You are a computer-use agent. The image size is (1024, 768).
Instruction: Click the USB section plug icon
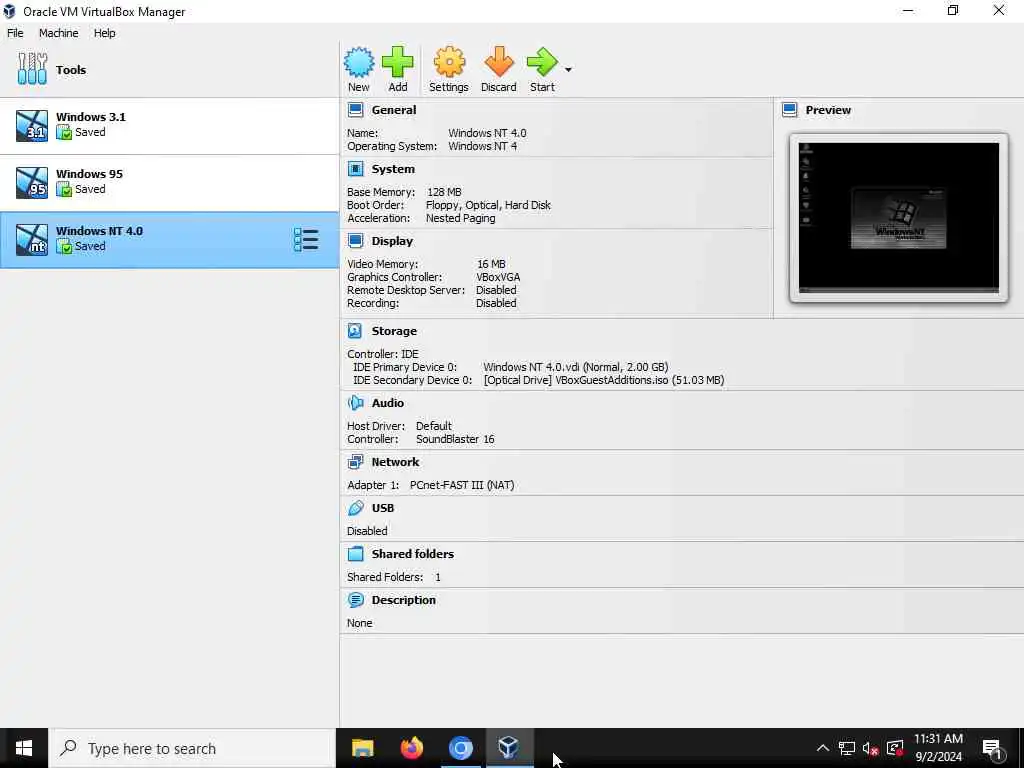(x=355, y=508)
